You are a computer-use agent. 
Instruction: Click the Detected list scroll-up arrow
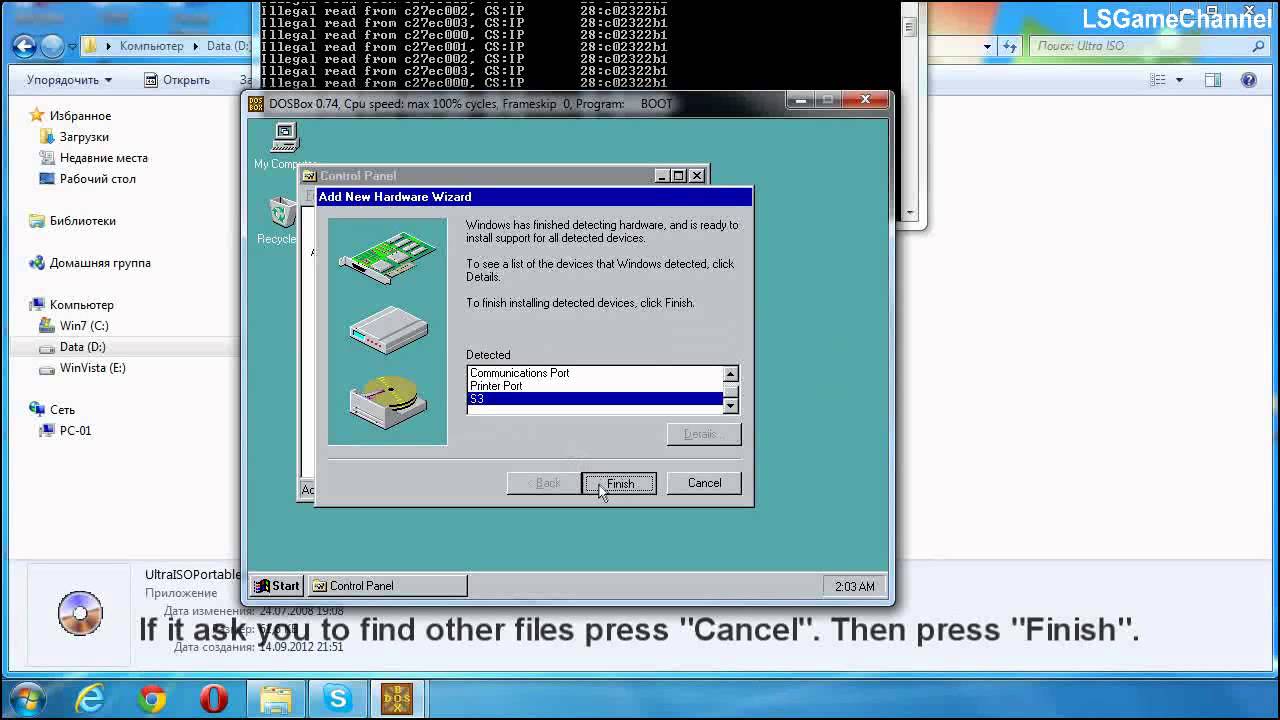coord(730,374)
